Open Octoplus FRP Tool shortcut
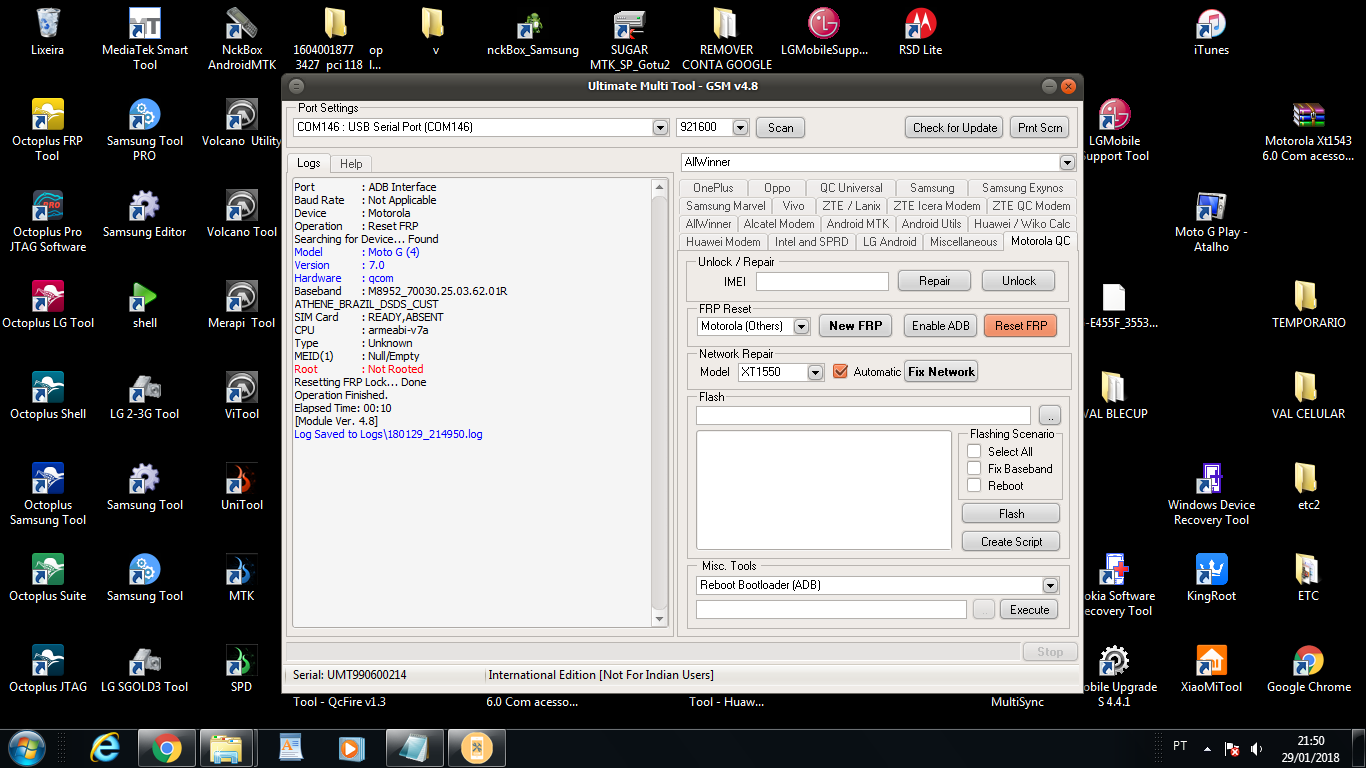The width and height of the screenshot is (1366, 768). [47, 130]
